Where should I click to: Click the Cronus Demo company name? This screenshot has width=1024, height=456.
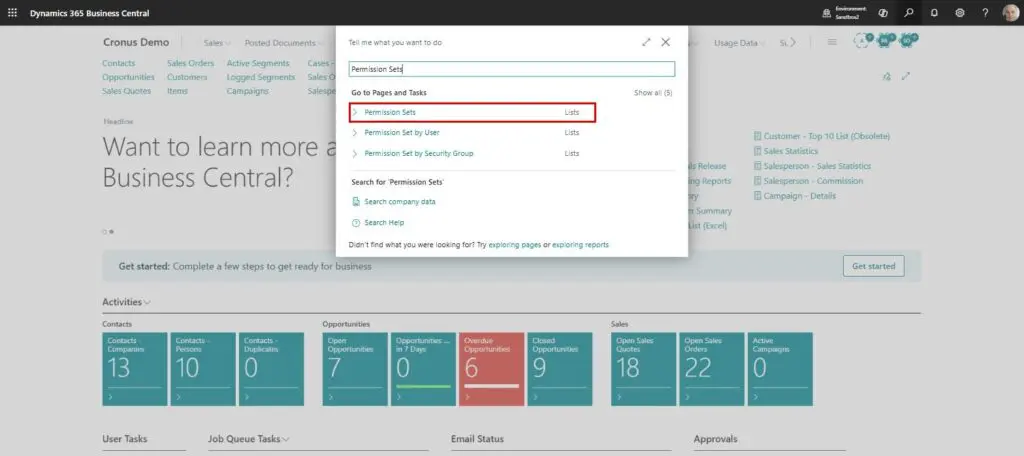pos(136,42)
